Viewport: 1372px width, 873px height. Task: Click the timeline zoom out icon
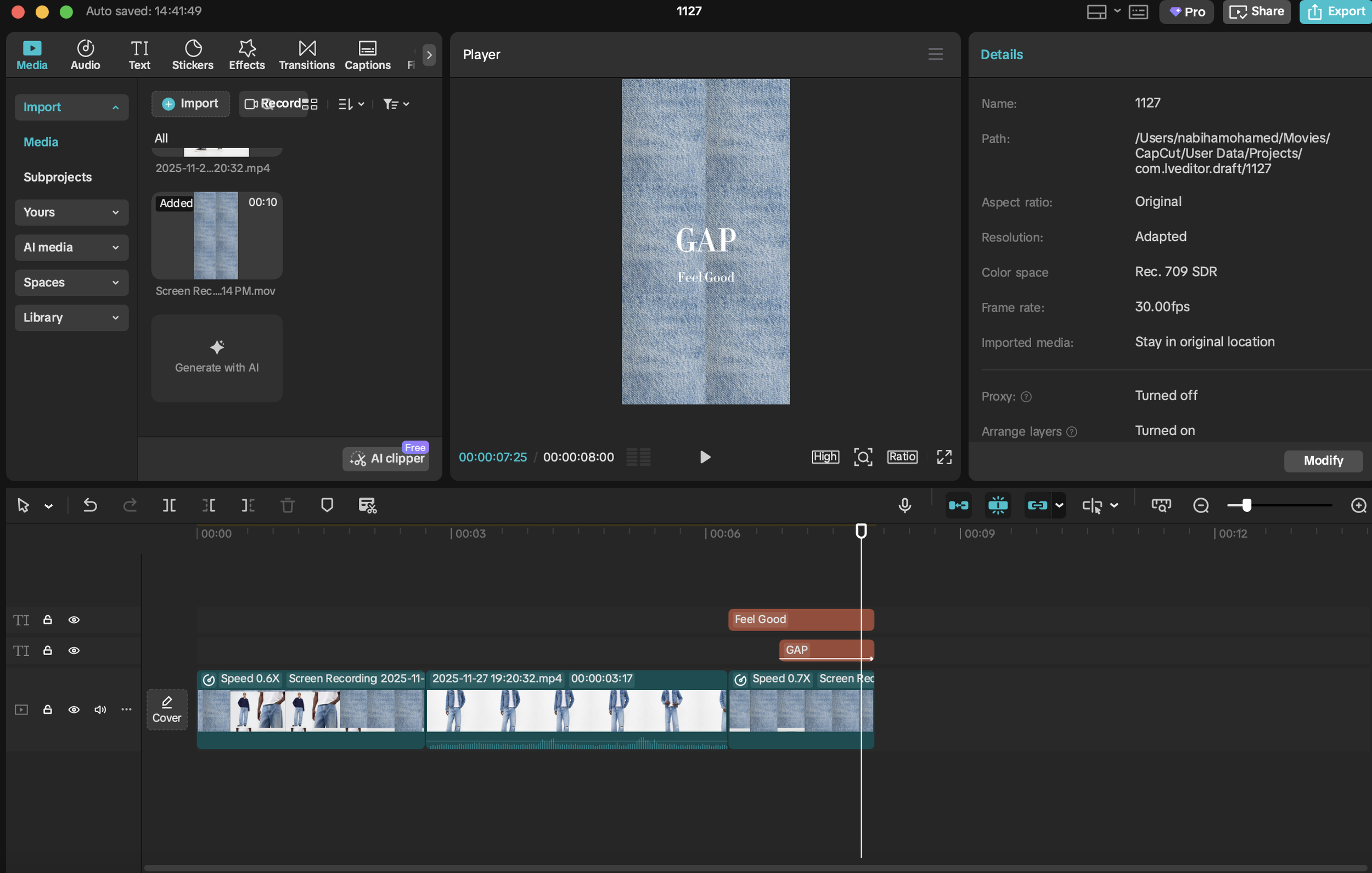1201,505
